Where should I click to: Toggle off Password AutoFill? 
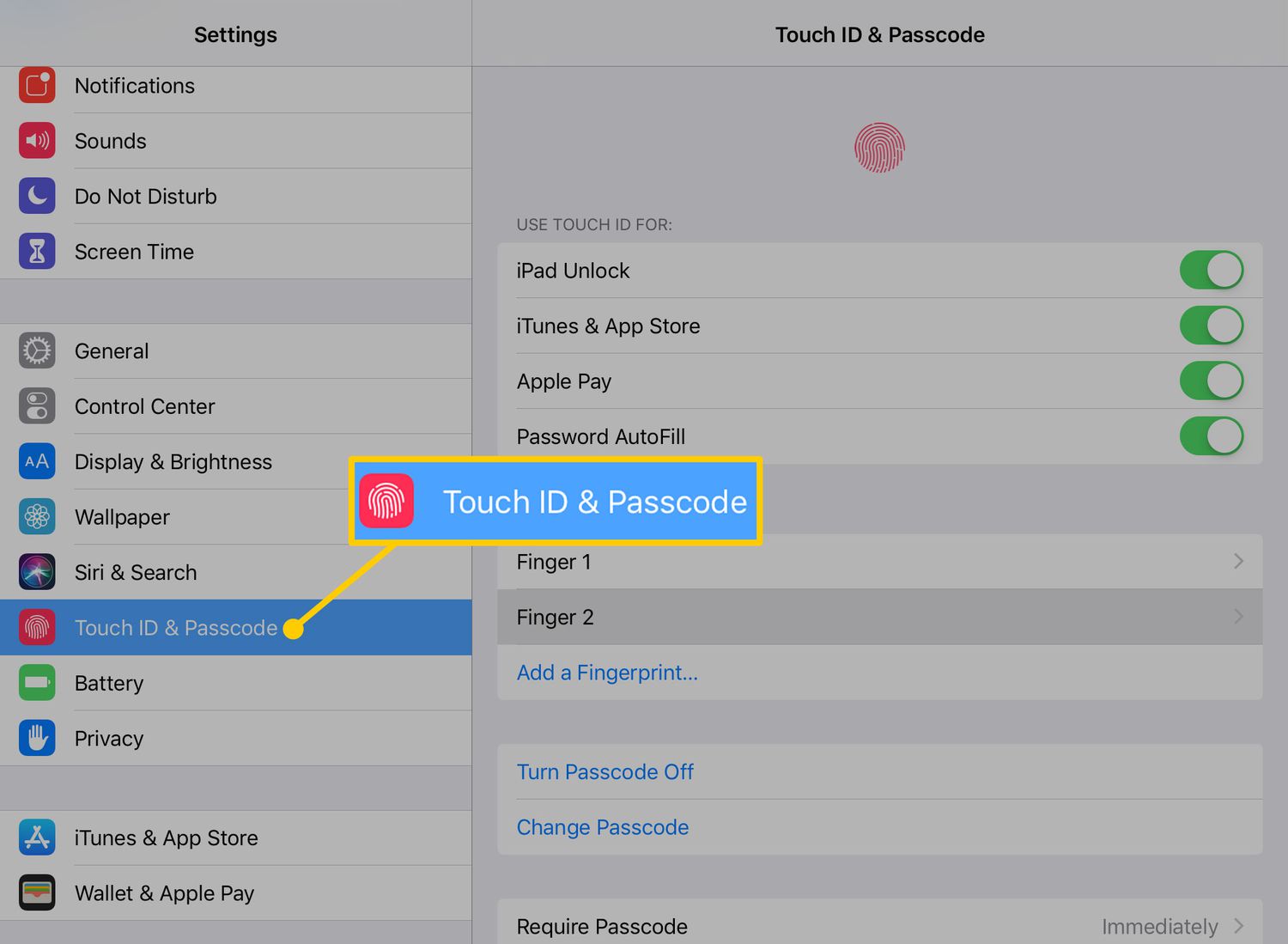[x=1212, y=435]
